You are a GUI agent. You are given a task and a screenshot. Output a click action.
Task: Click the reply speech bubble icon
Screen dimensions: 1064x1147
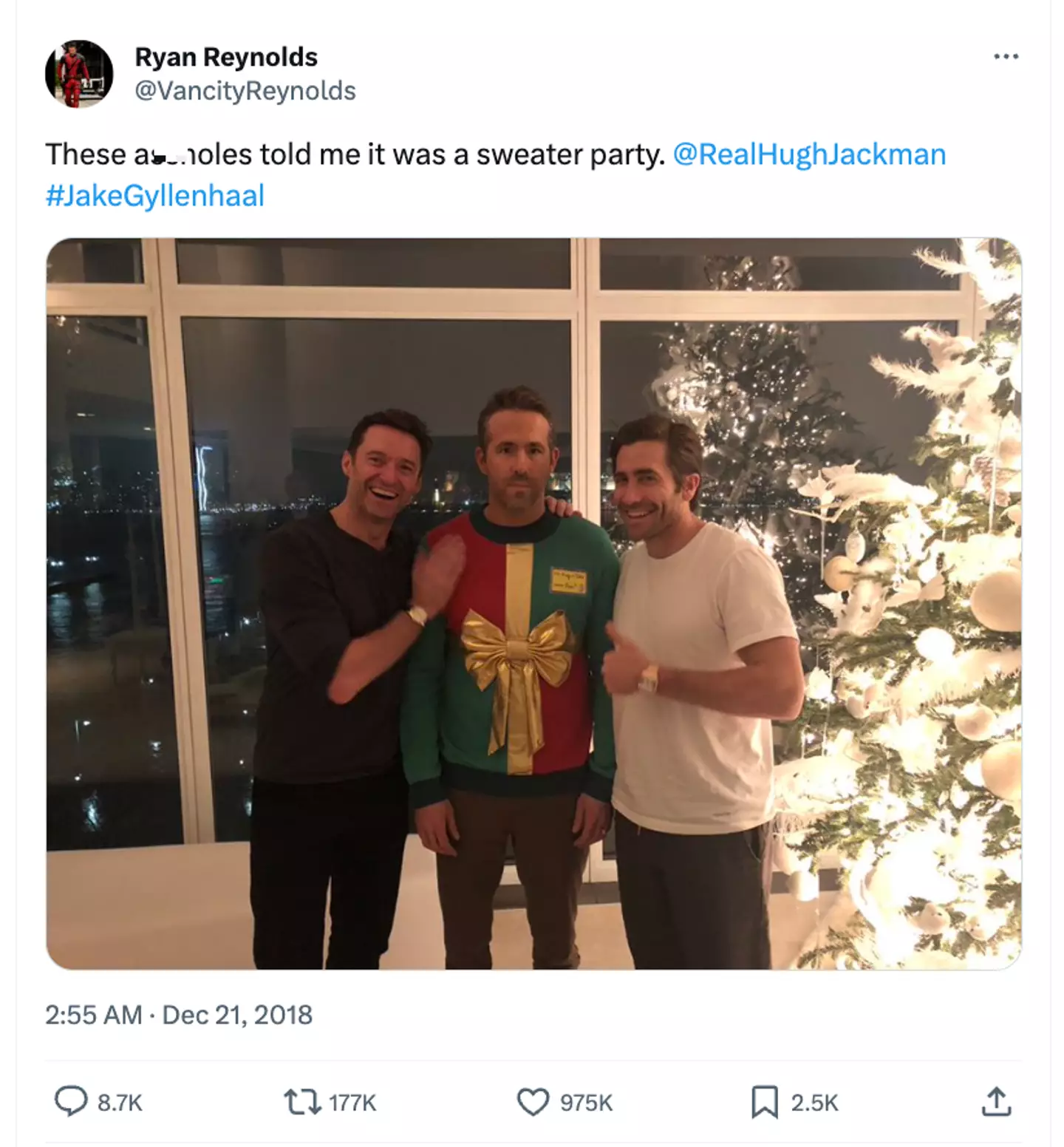point(71,1101)
